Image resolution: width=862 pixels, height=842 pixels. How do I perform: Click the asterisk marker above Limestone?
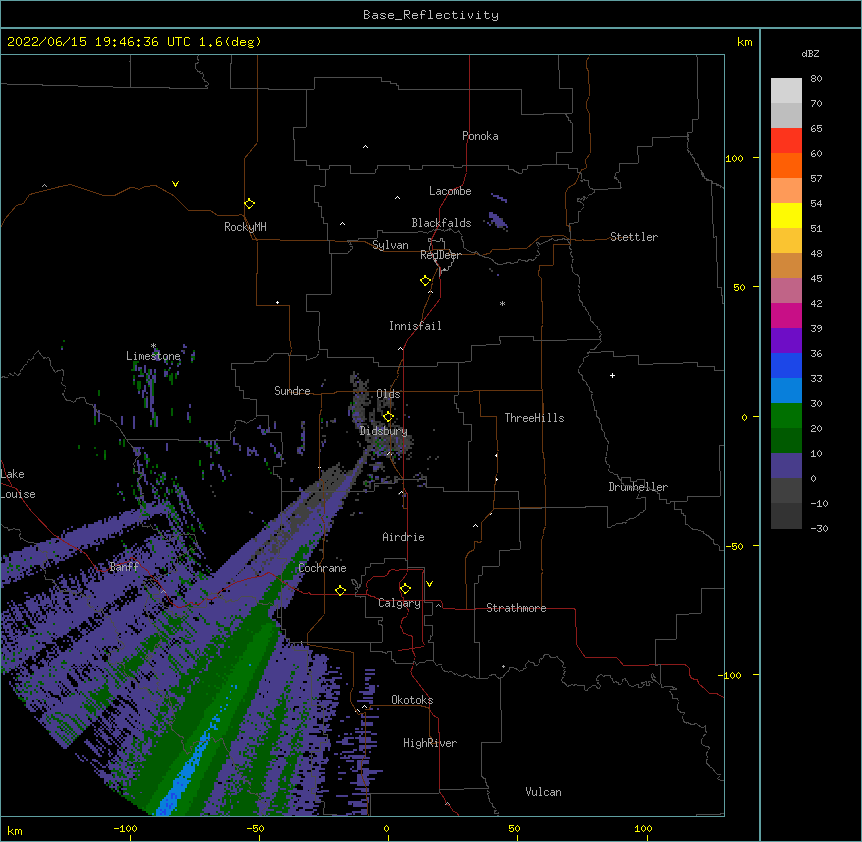pyautogui.click(x=153, y=346)
